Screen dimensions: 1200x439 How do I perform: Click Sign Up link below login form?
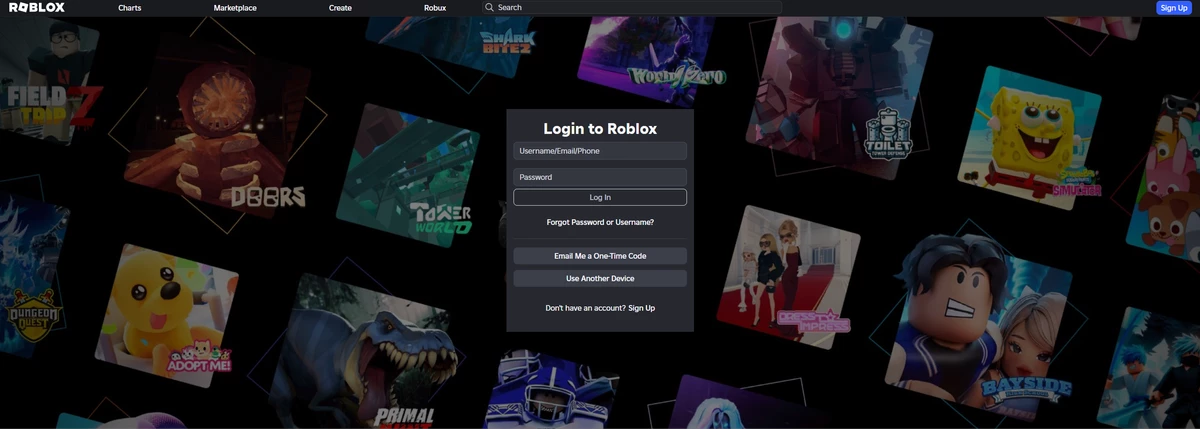[x=641, y=308]
